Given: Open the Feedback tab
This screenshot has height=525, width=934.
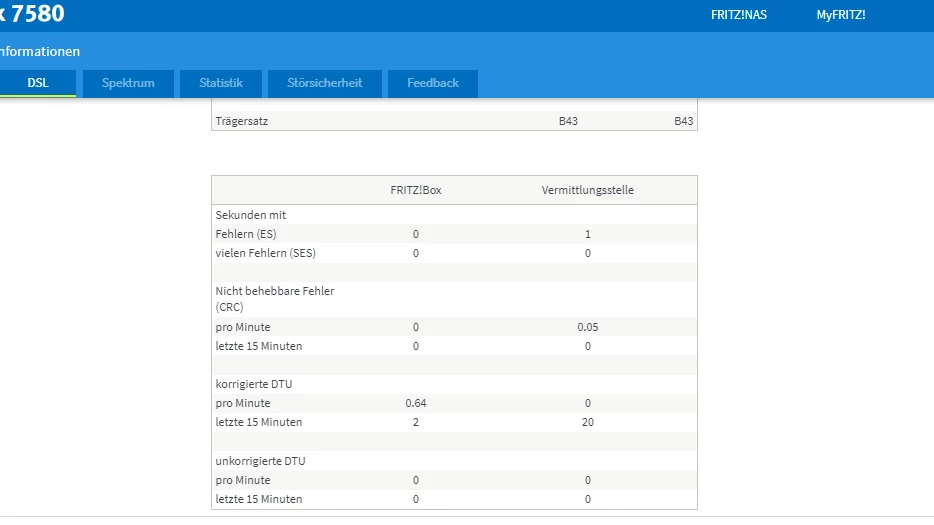Looking at the screenshot, I should 432,83.
